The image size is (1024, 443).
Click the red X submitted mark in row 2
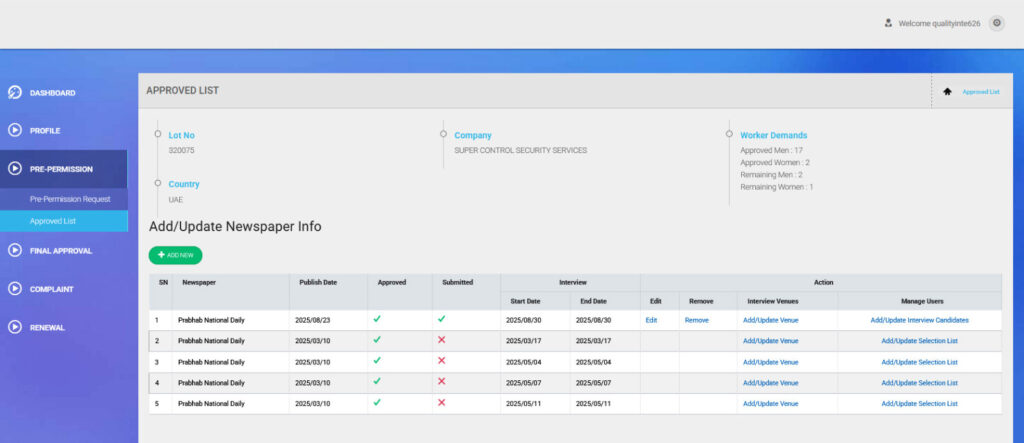(x=441, y=341)
